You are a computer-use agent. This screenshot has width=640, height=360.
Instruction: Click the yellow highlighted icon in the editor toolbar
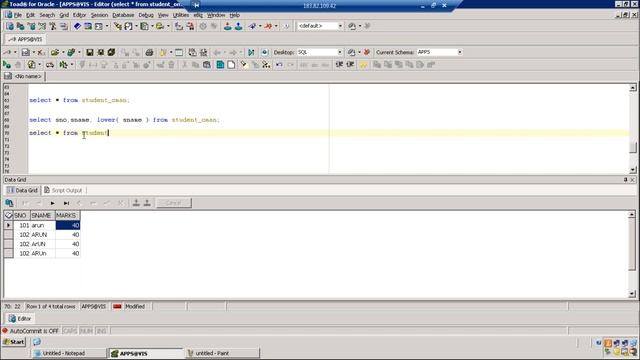[363, 65]
